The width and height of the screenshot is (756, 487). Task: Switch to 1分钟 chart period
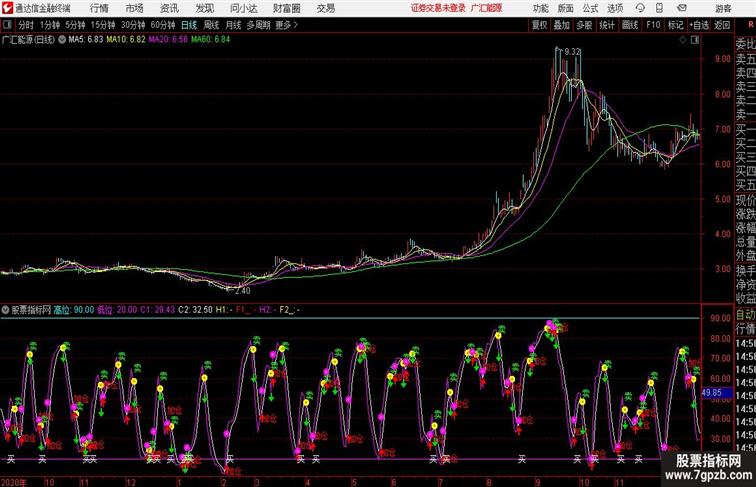click(x=50, y=25)
